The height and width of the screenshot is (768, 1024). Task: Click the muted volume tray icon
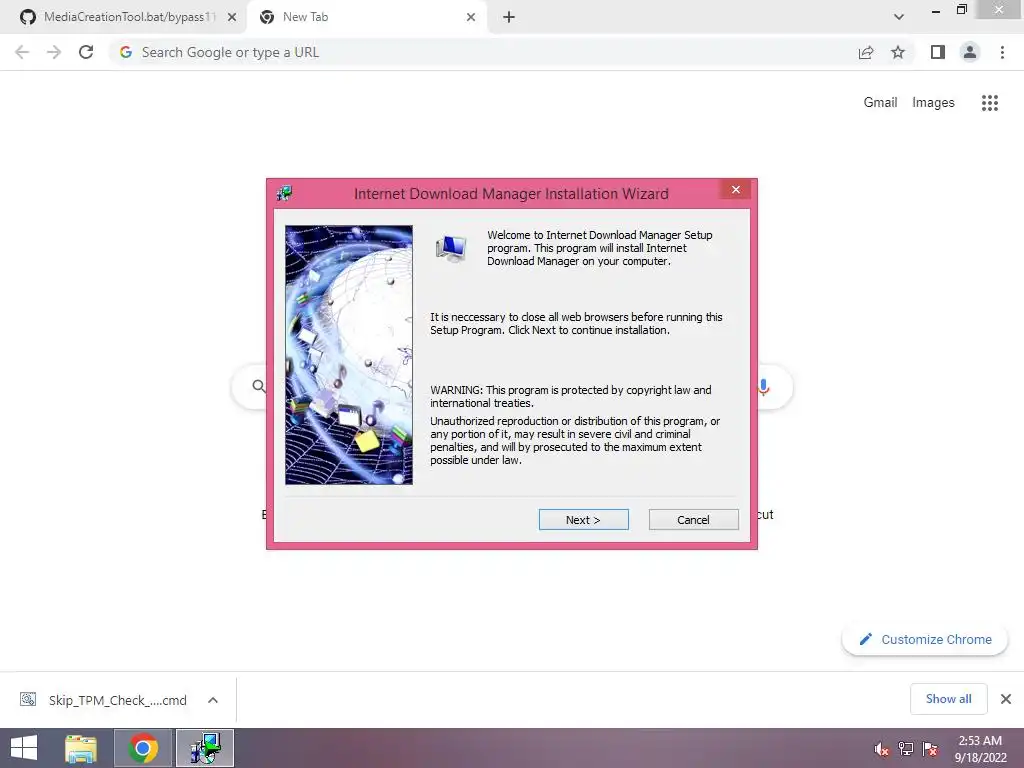point(882,749)
